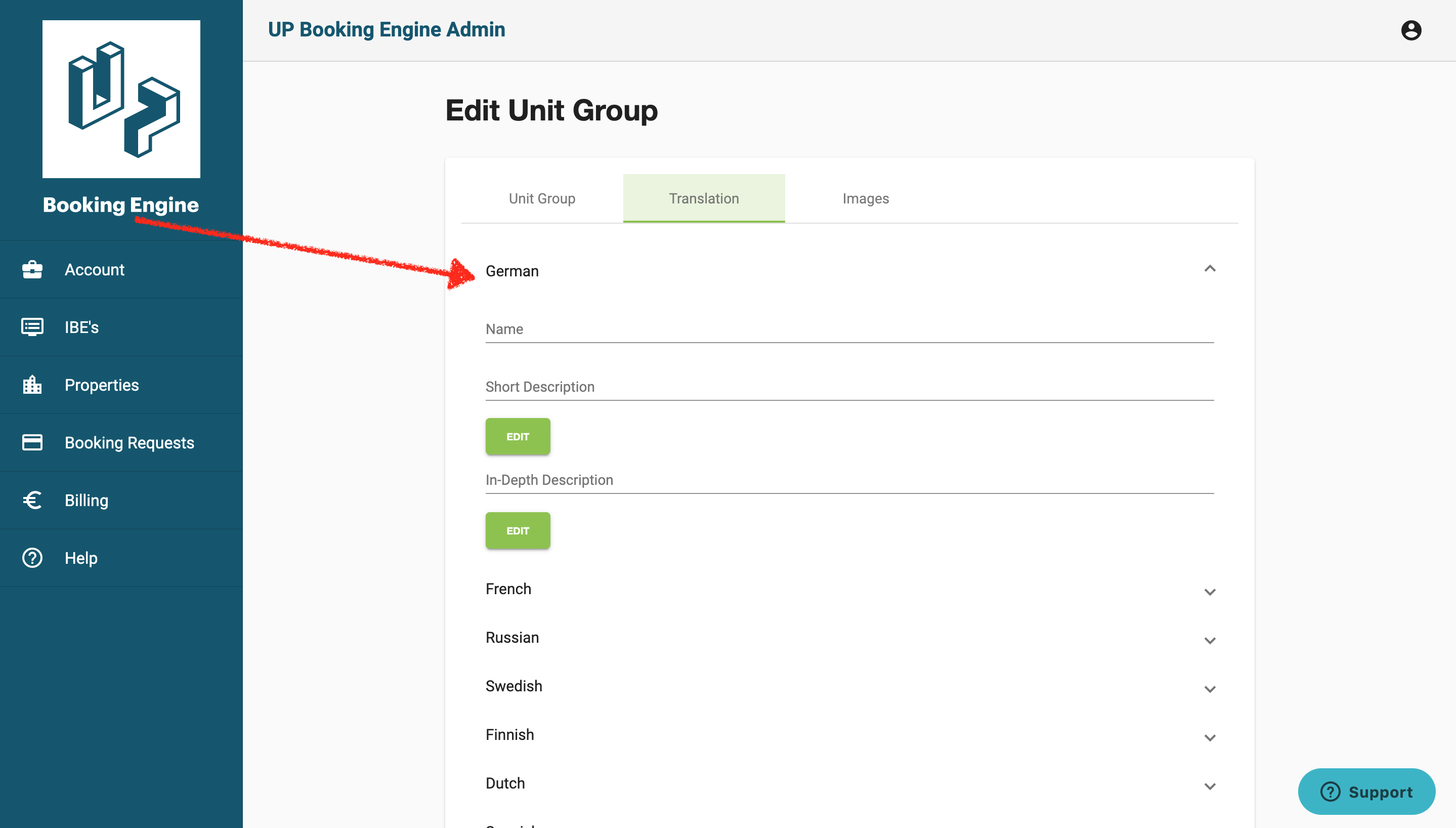Image resolution: width=1456 pixels, height=828 pixels.
Task: Click the Booking Engine UP logo
Action: (120, 100)
